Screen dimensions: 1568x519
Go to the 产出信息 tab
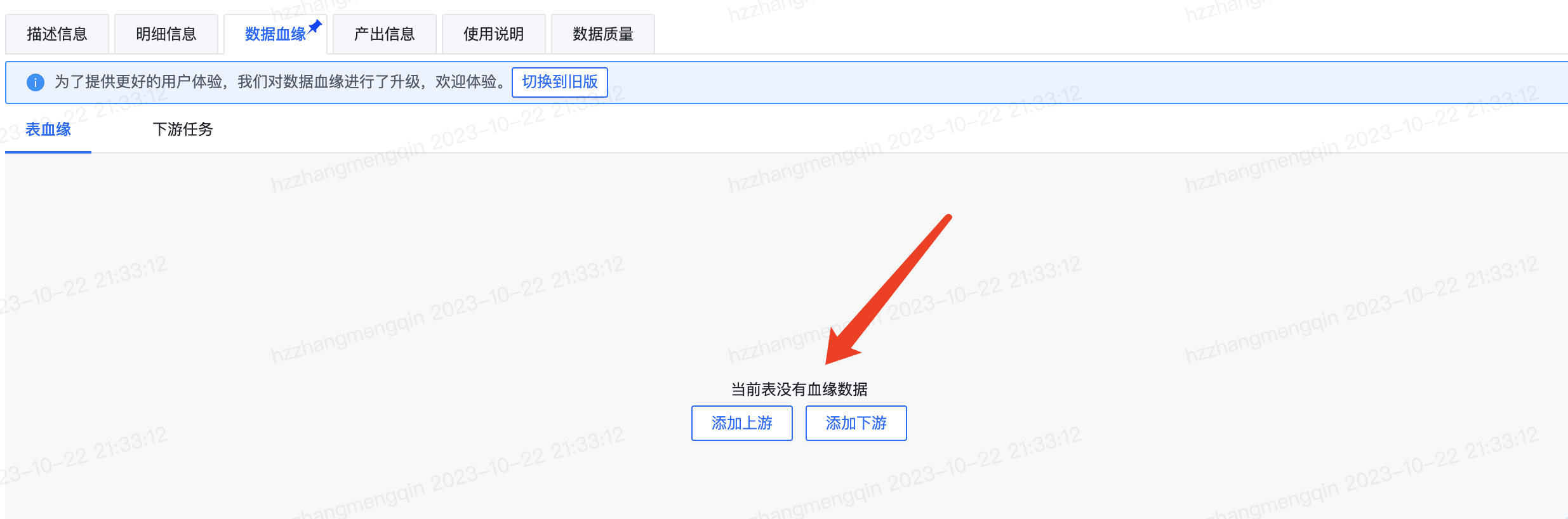(385, 34)
